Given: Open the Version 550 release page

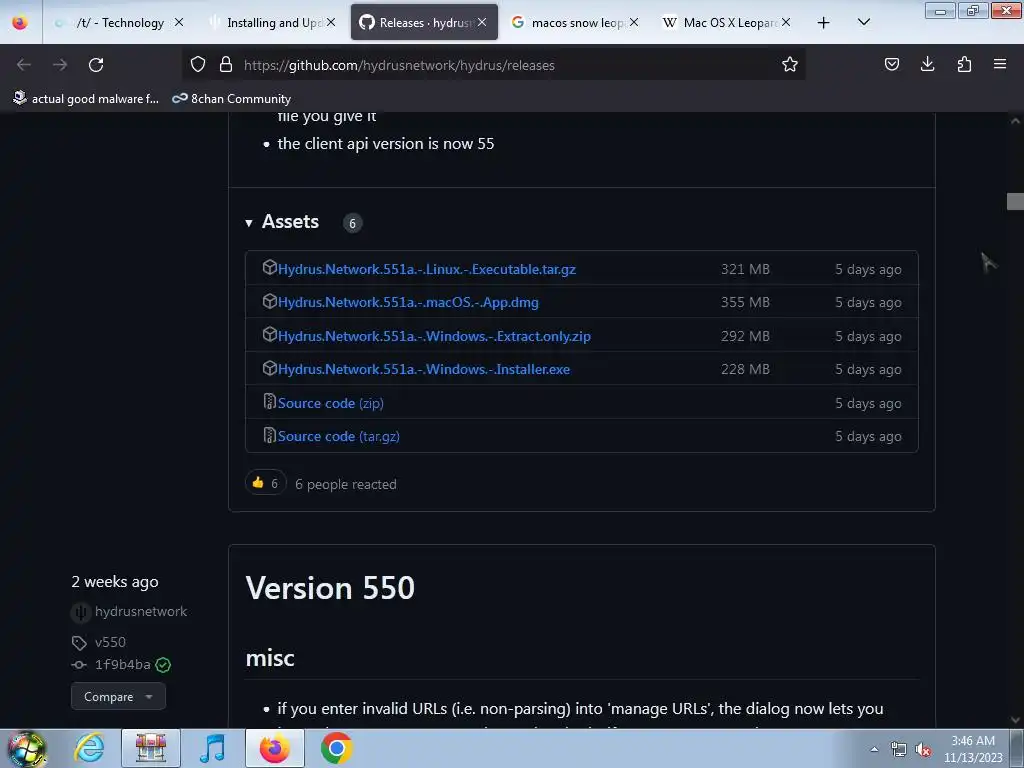Looking at the screenshot, I should (x=330, y=588).
